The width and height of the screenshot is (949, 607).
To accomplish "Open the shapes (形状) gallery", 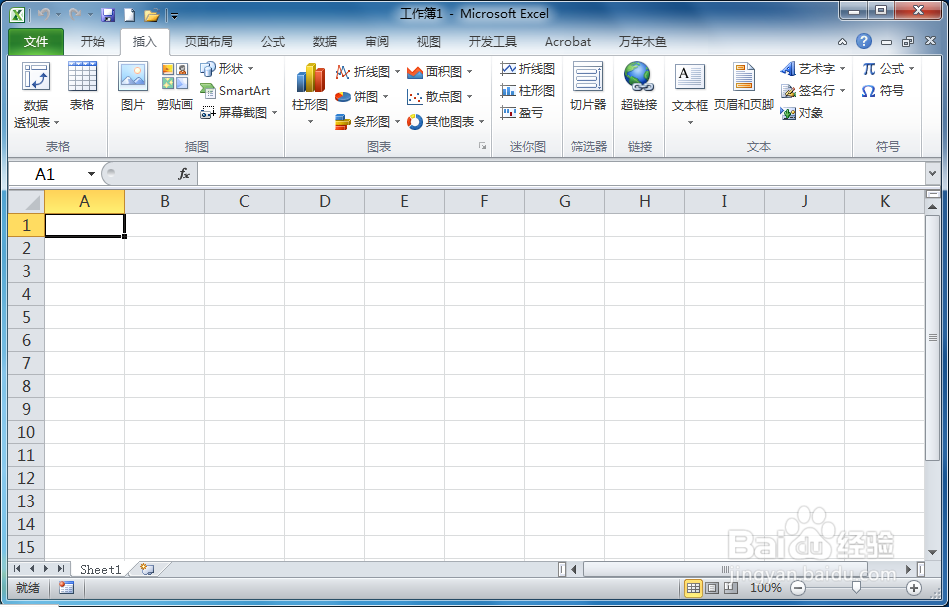I will (227, 68).
